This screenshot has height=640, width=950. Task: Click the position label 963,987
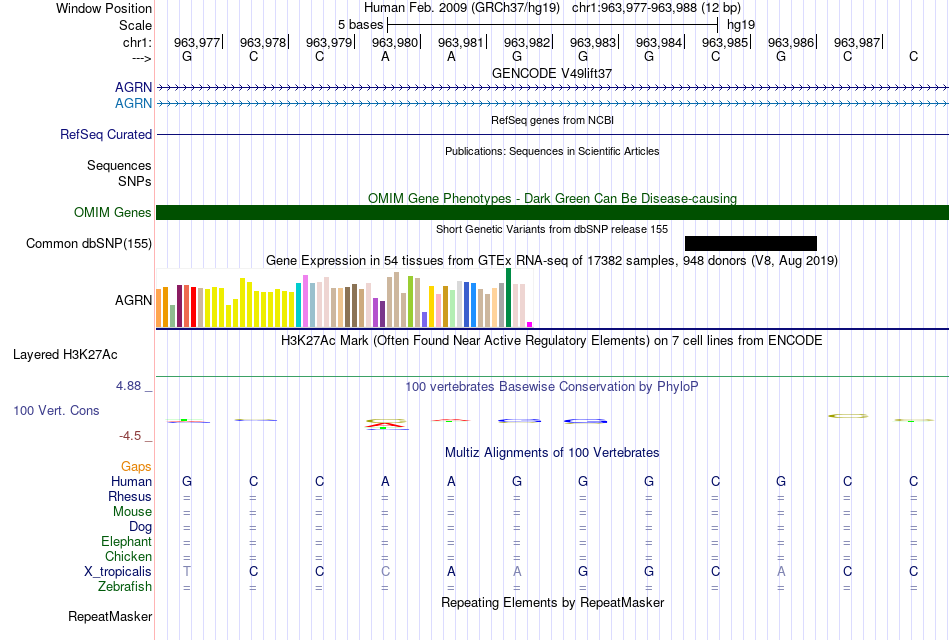(857, 42)
